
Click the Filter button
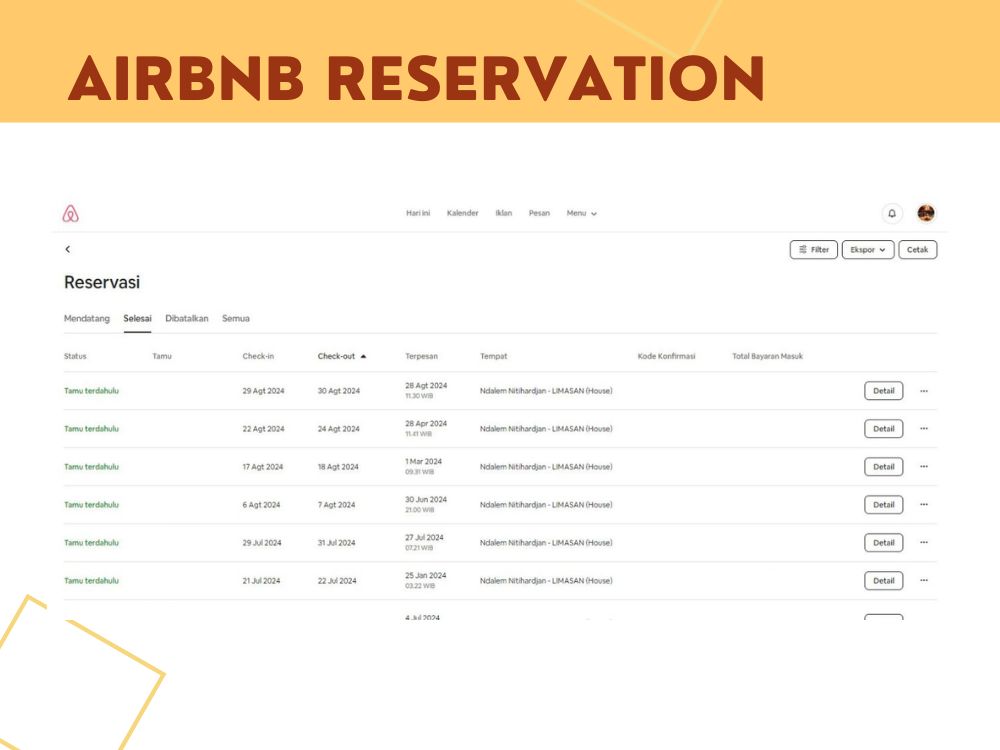(x=814, y=250)
